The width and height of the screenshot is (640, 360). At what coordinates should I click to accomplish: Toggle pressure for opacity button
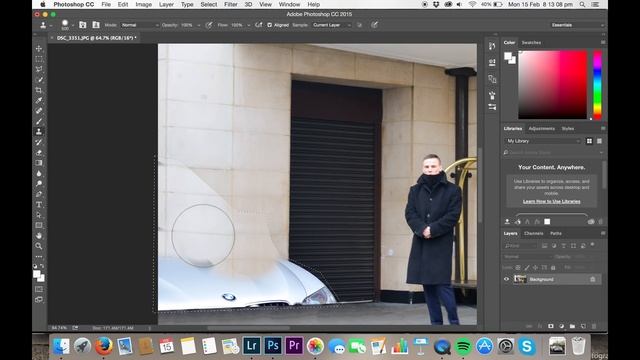pos(209,25)
